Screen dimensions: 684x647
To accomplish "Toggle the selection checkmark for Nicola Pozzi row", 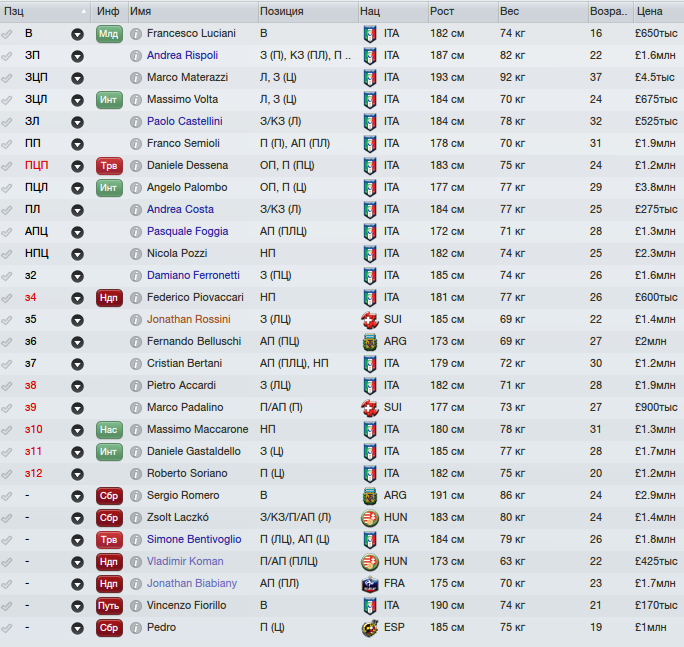I will click(x=8, y=253).
